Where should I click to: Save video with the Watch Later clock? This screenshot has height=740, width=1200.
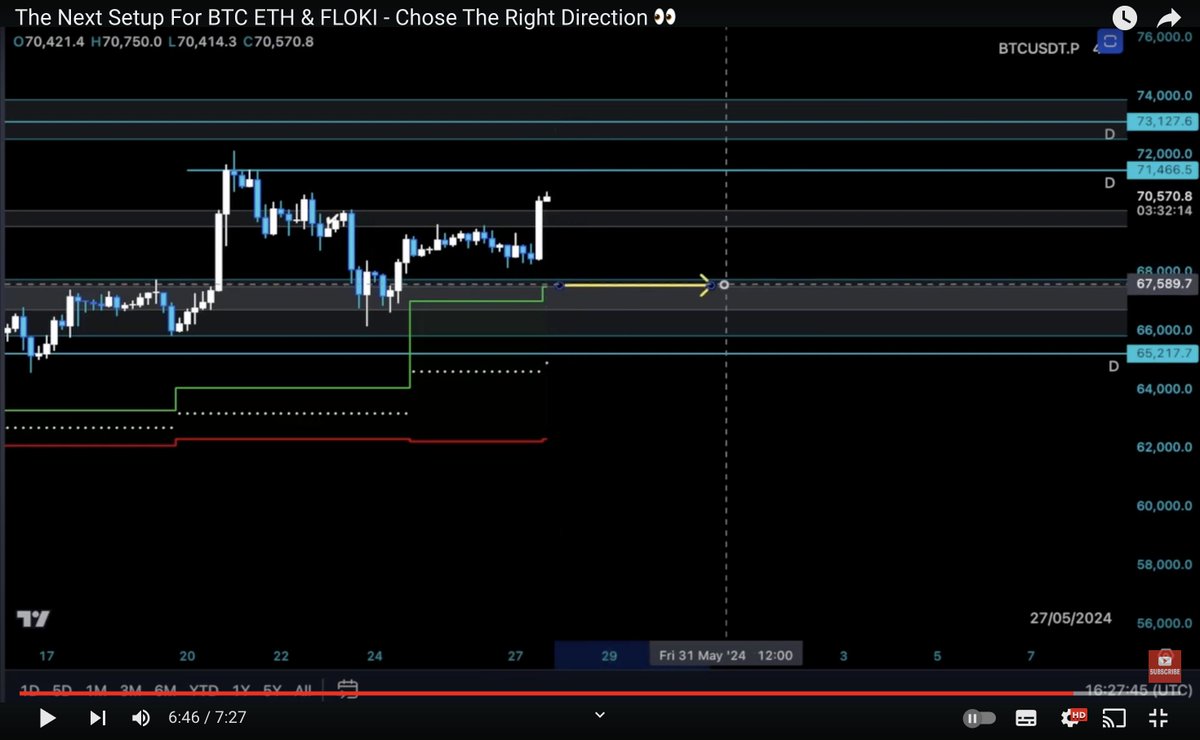pos(1124,17)
